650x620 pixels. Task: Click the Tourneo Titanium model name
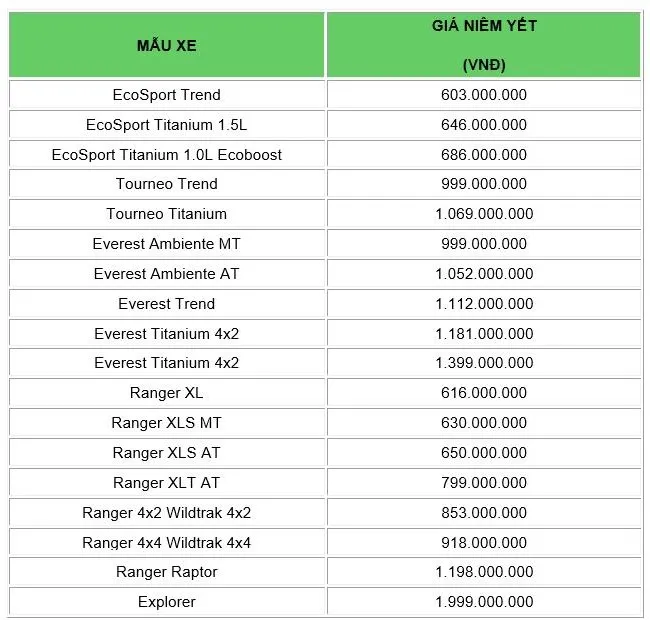166,214
